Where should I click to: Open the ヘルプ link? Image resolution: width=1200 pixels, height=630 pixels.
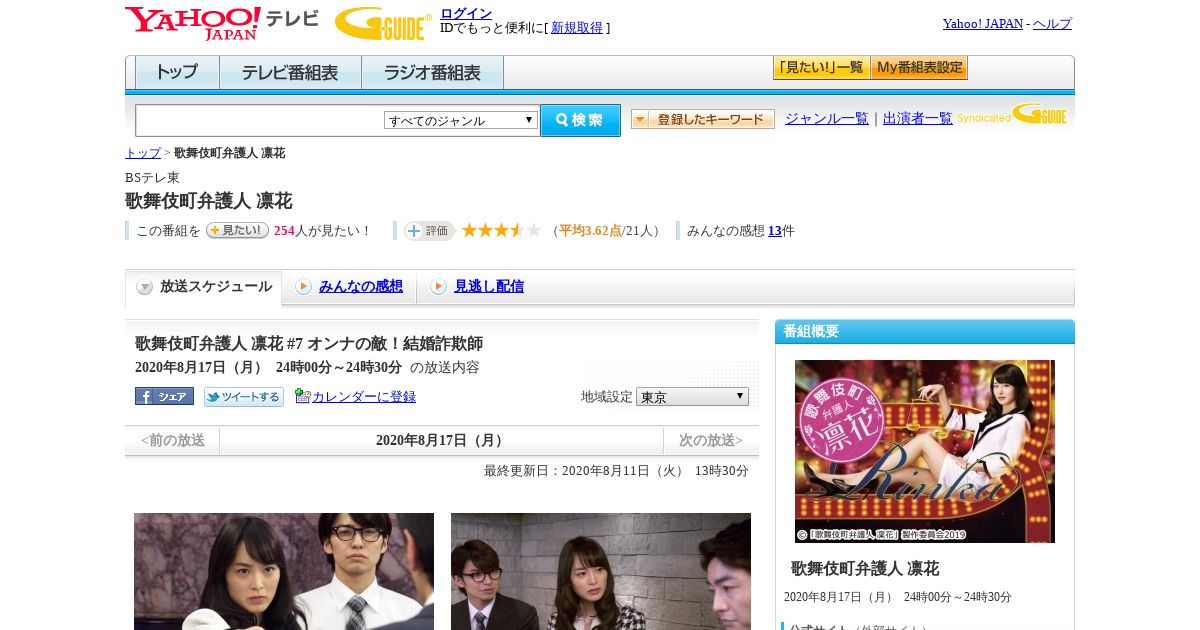[x=1052, y=24]
